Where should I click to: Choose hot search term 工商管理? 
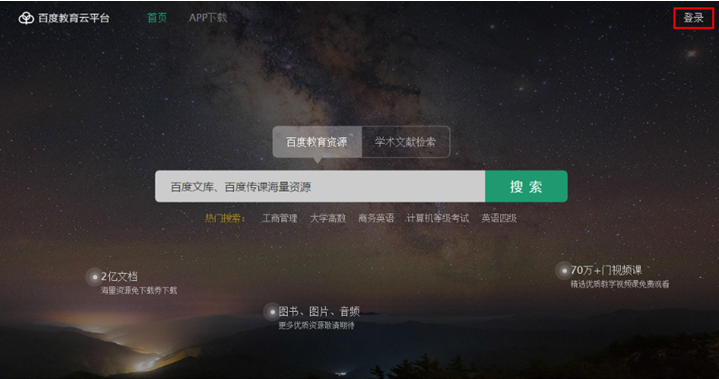279,218
